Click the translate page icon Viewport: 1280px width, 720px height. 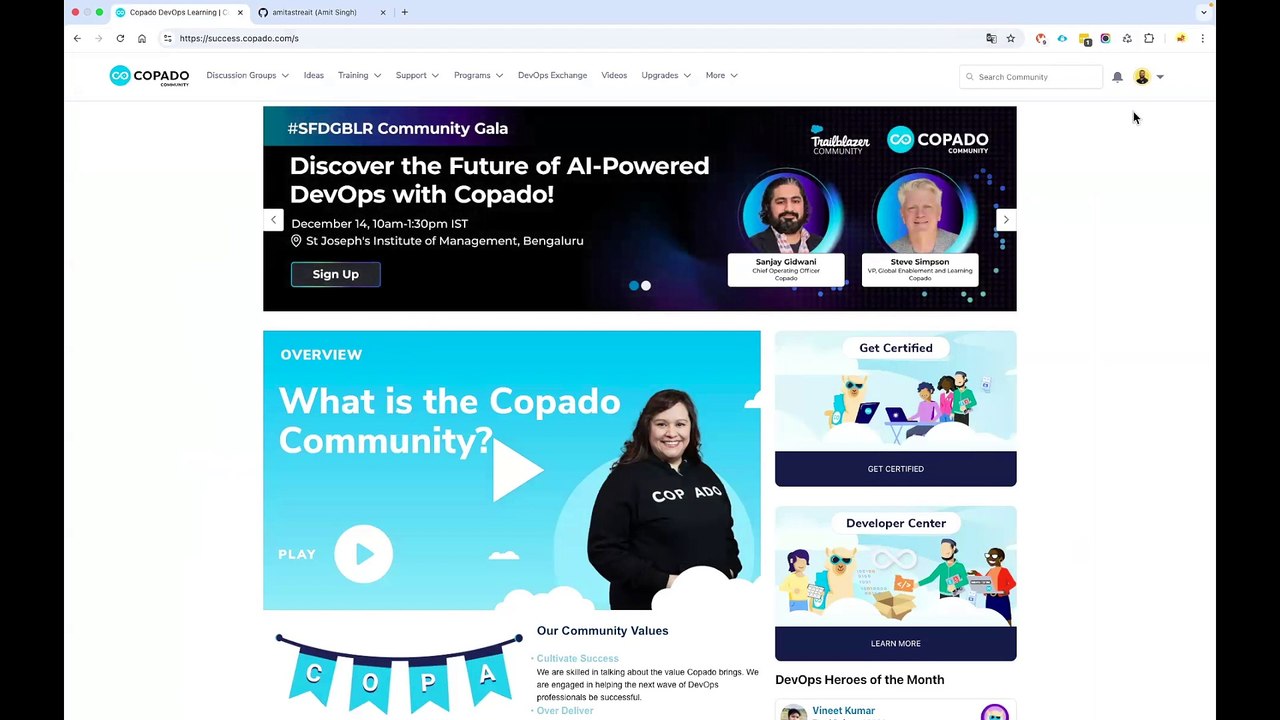pos(991,38)
